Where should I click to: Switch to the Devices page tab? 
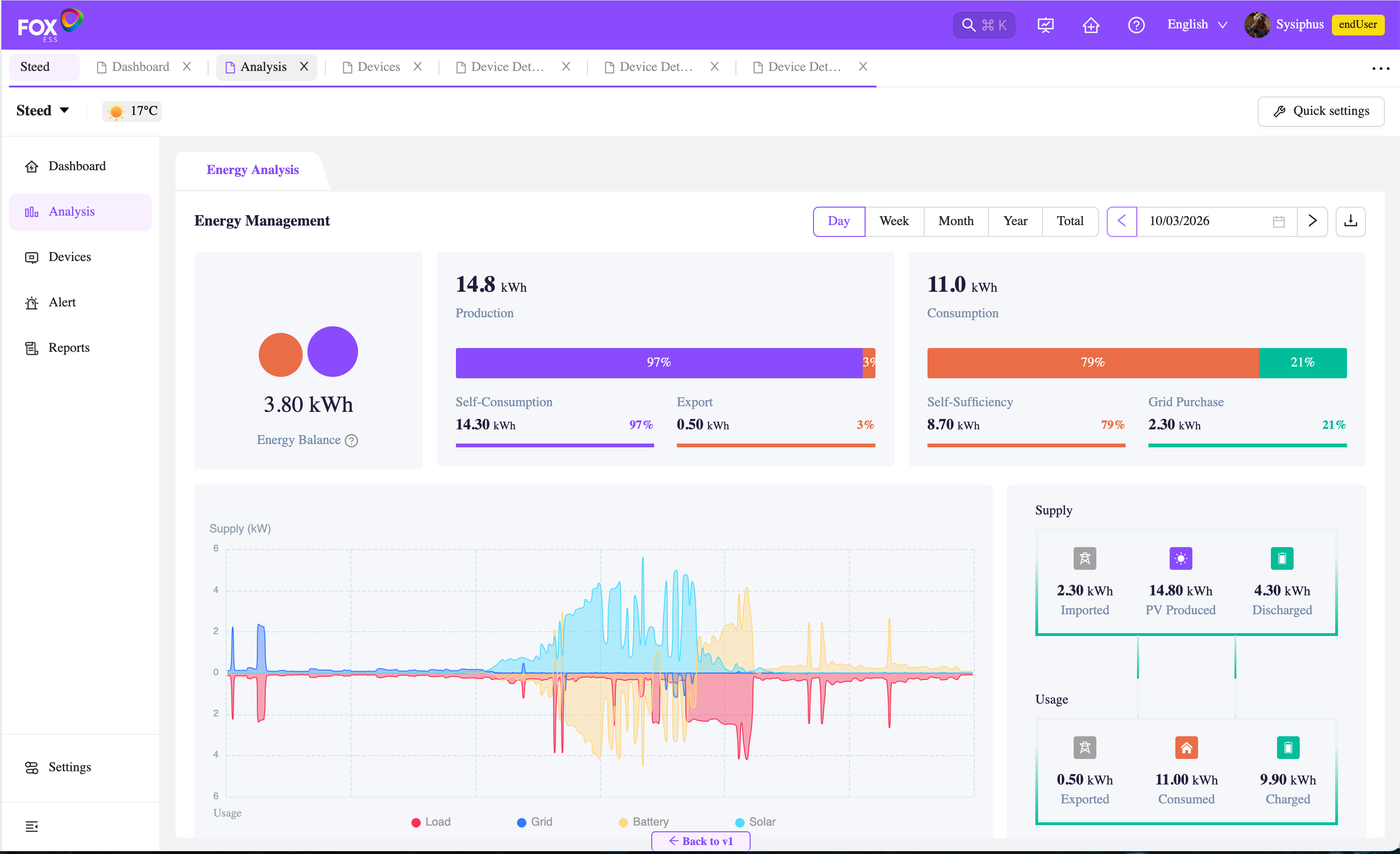click(x=378, y=67)
